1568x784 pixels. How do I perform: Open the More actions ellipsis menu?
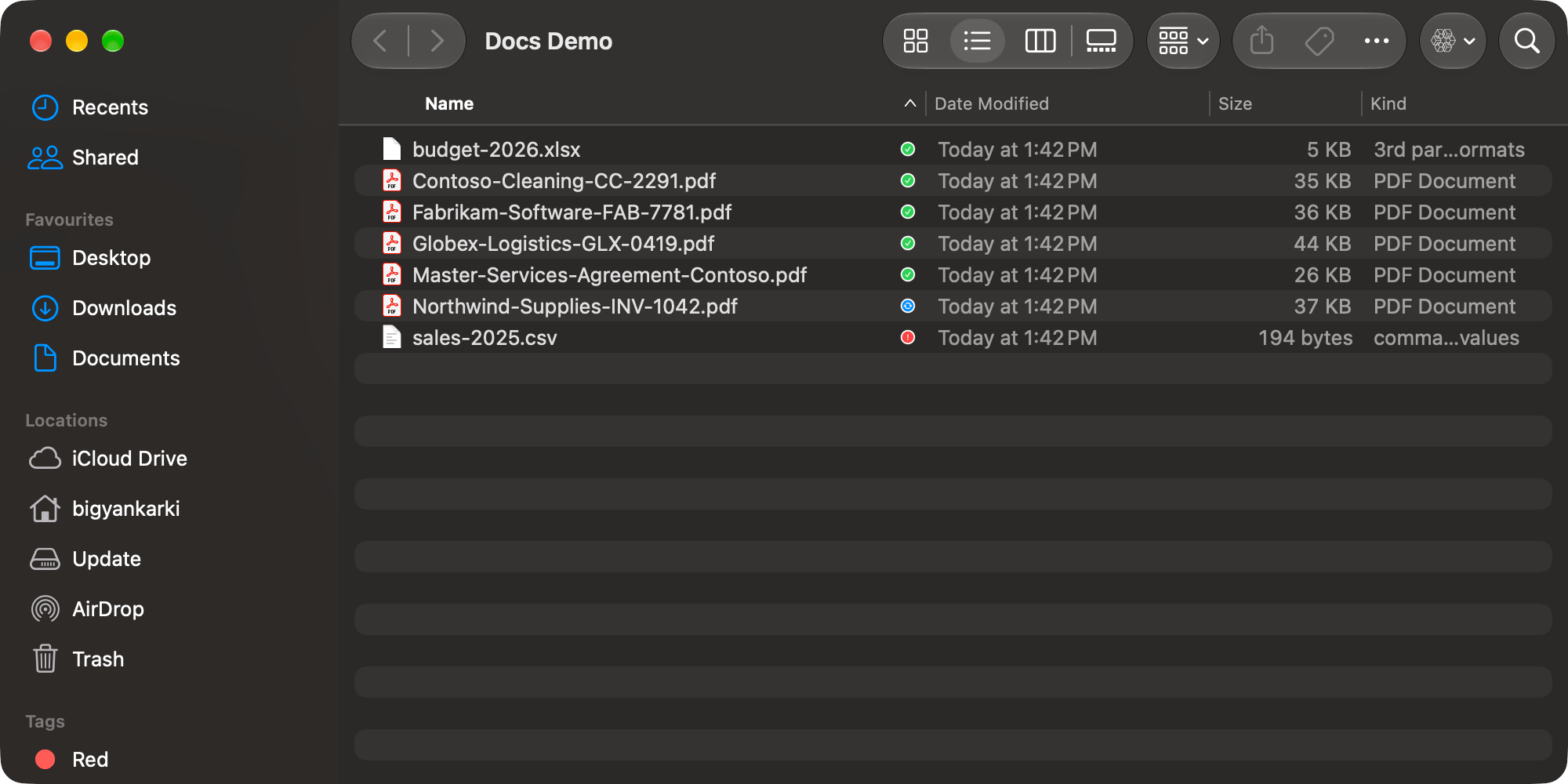point(1377,41)
